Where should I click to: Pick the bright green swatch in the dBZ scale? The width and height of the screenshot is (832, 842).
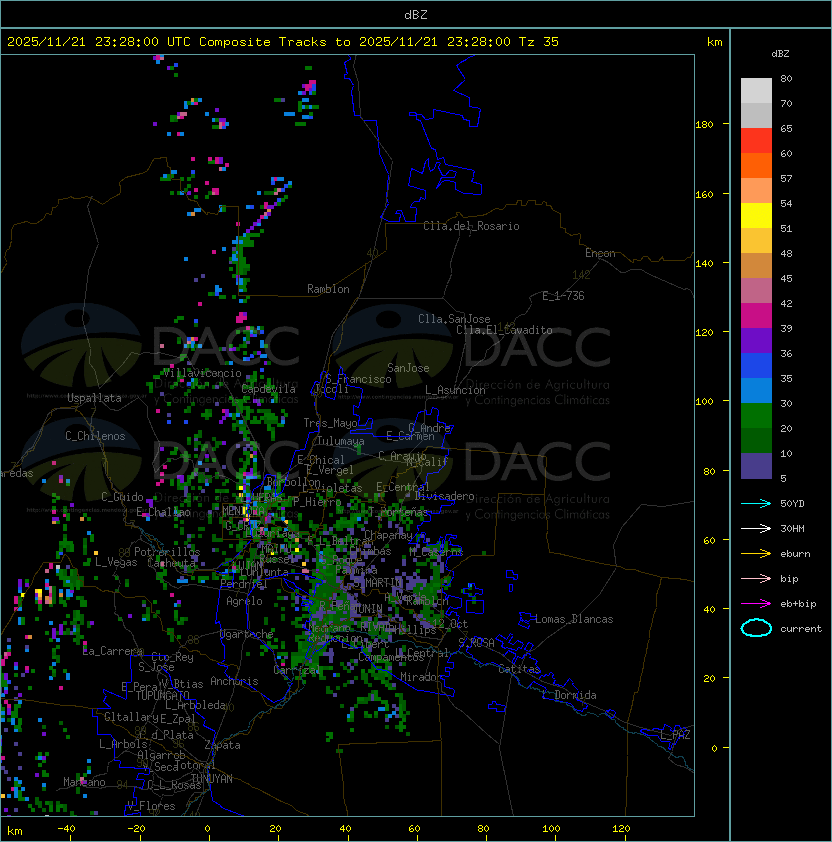[x=756, y=415]
